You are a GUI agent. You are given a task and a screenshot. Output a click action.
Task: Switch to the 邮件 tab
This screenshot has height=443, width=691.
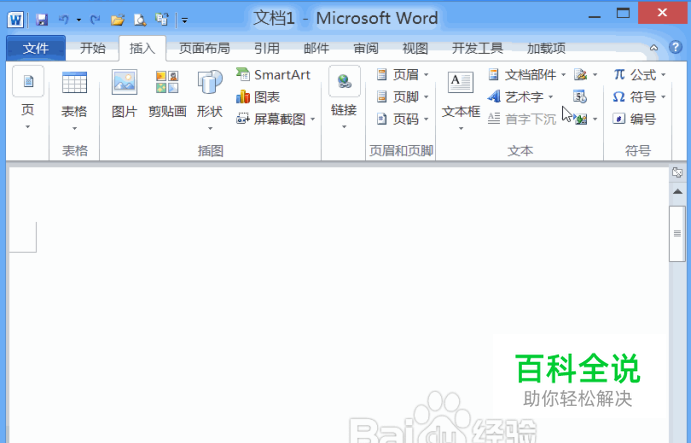316,48
